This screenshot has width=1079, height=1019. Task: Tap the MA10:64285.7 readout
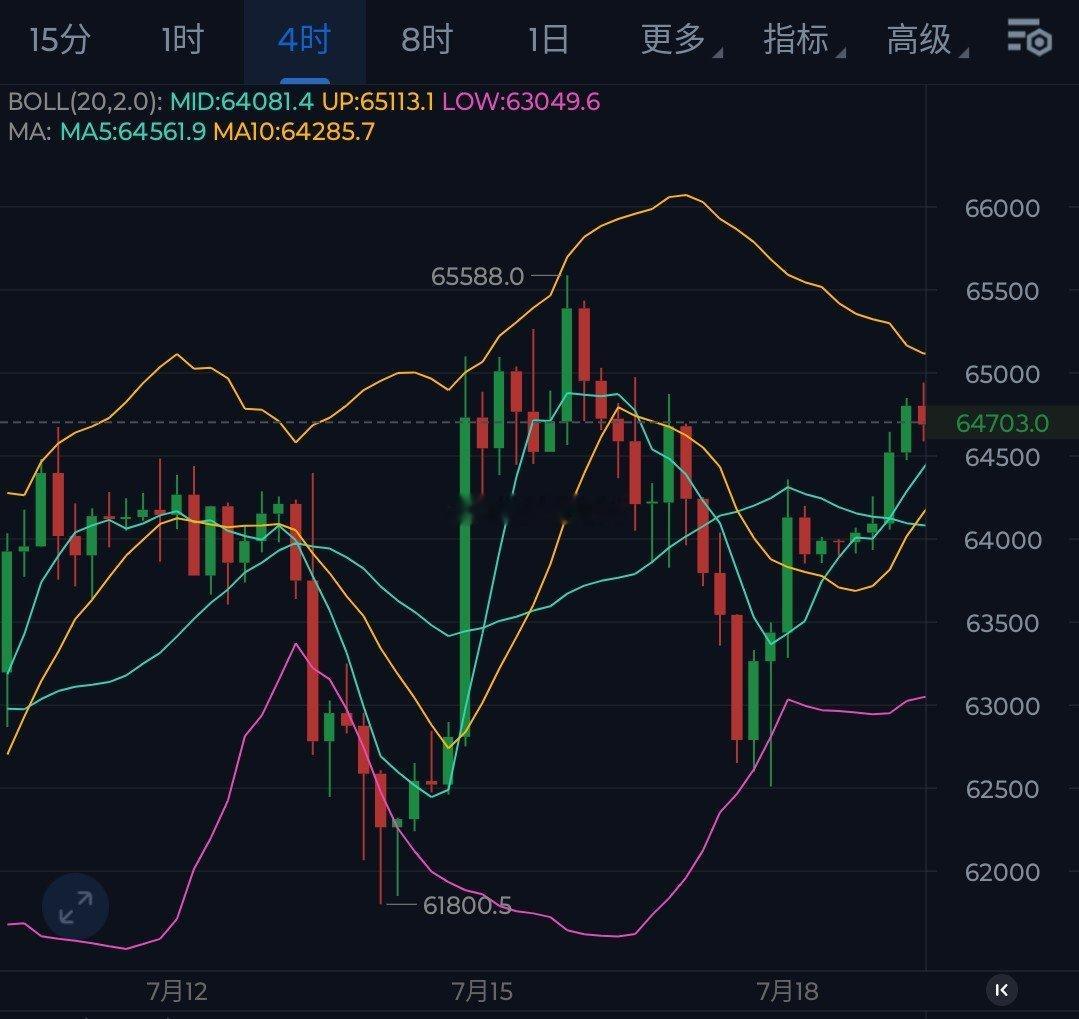pos(294,131)
